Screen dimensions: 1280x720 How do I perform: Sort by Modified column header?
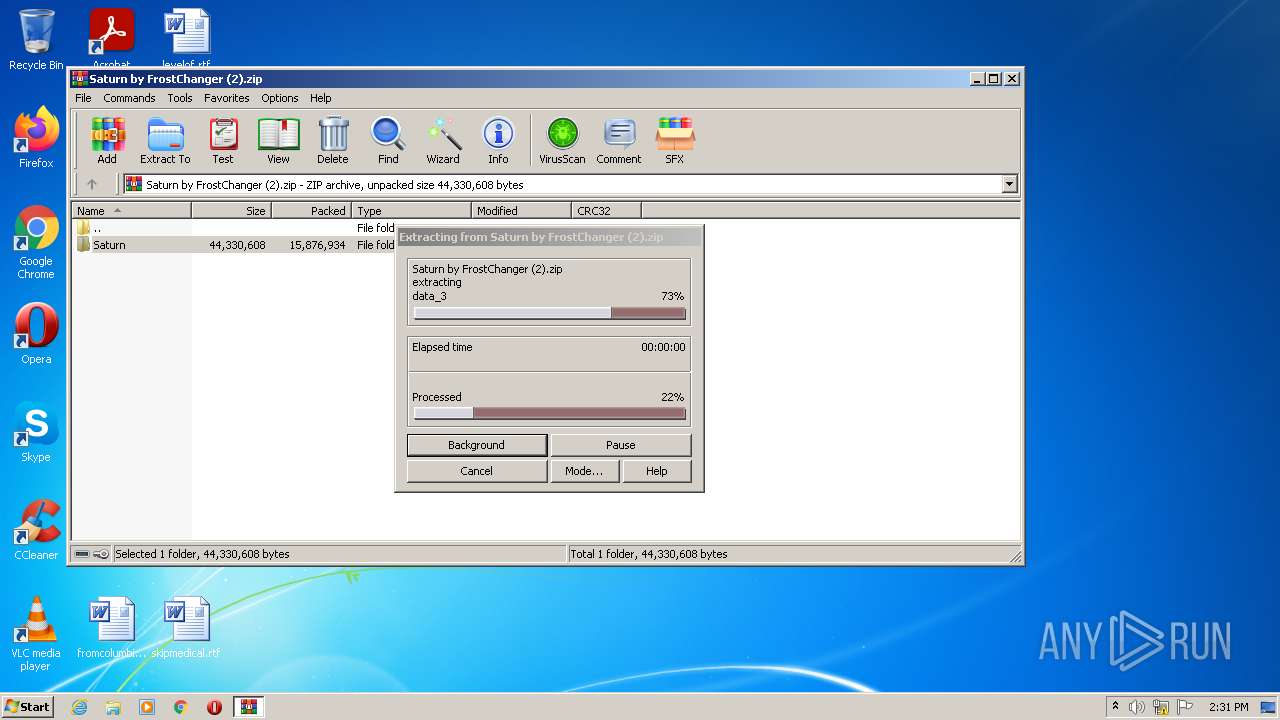521,210
